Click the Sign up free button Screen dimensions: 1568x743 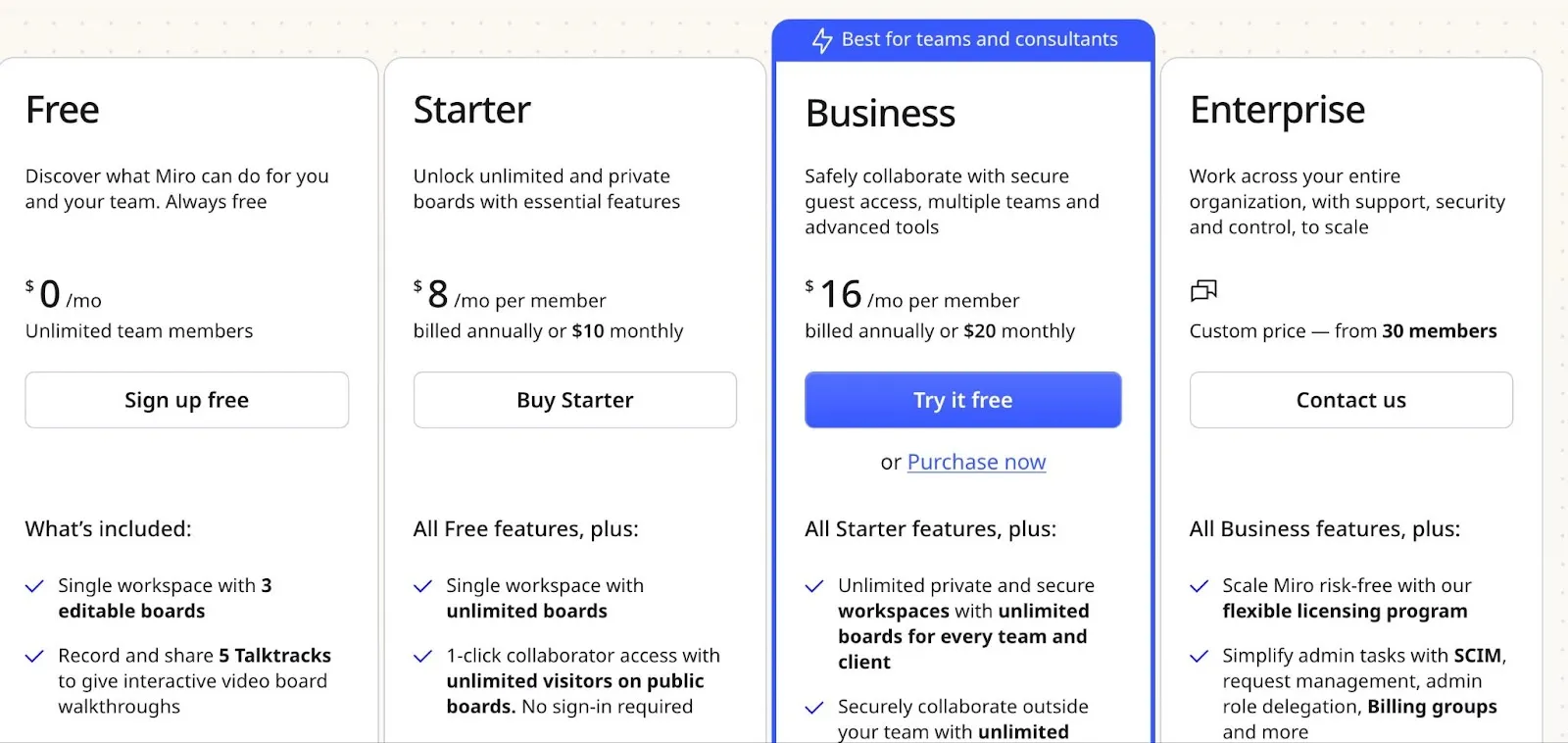pyautogui.click(x=187, y=400)
